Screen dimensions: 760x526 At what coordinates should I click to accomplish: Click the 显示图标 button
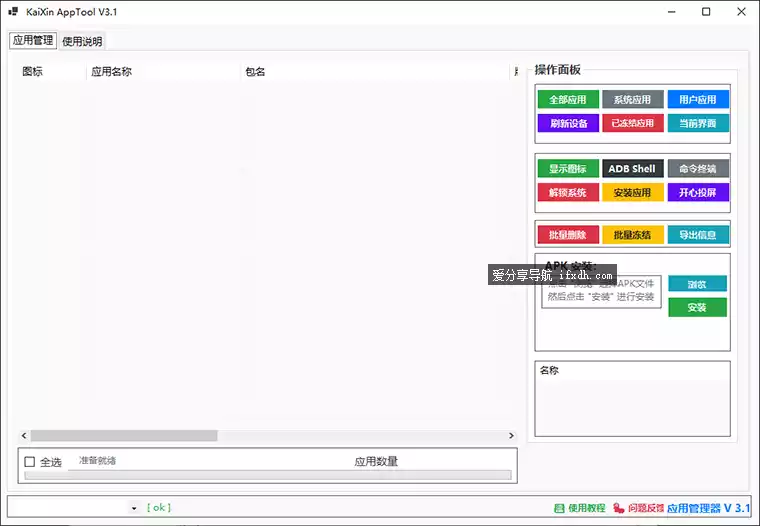coord(568,169)
